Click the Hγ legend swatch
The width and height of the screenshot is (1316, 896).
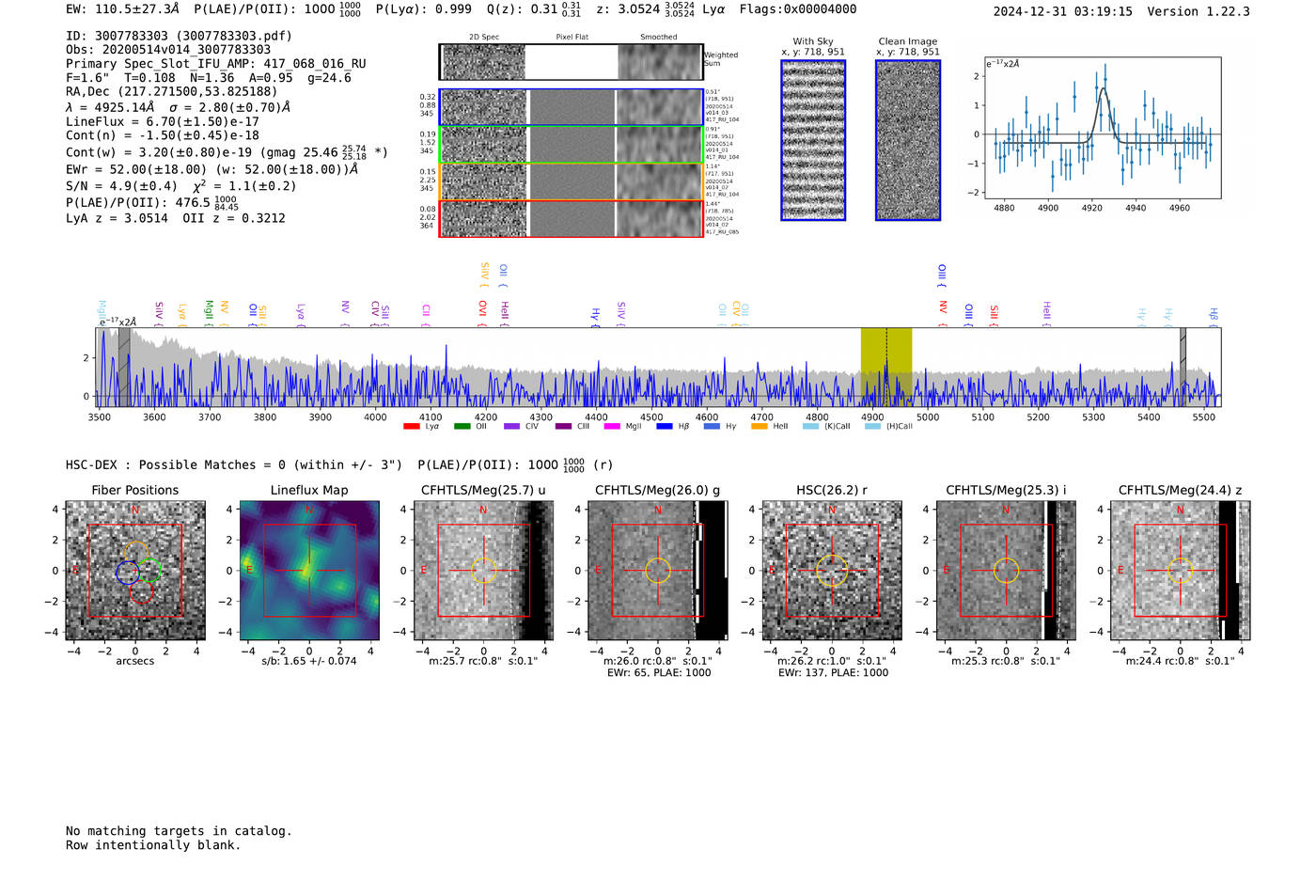tap(712, 427)
